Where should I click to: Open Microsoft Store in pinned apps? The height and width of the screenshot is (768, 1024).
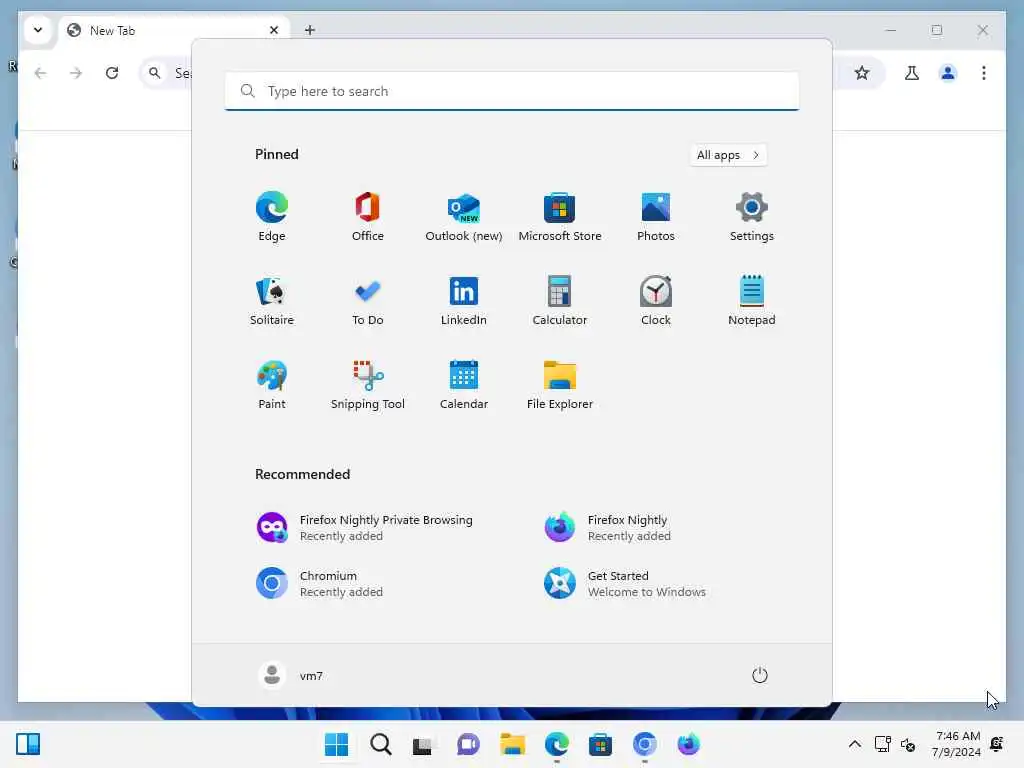(x=560, y=217)
